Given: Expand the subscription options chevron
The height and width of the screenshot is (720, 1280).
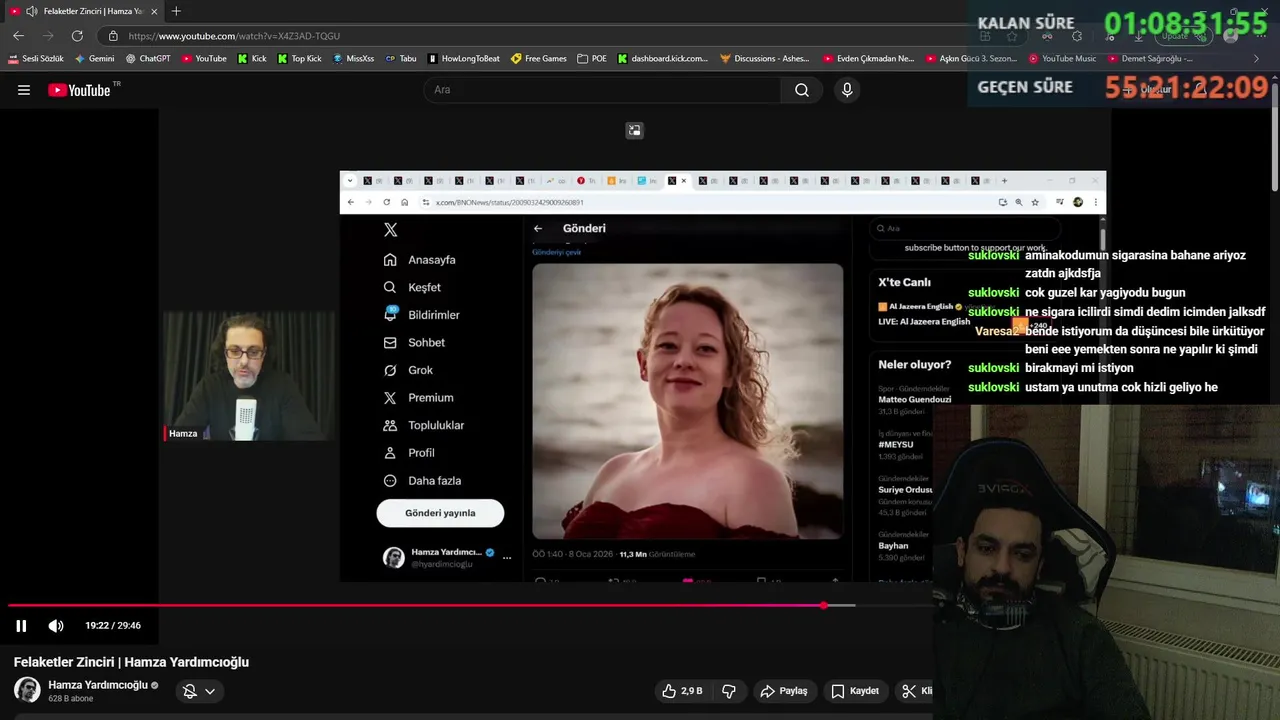Looking at the screenshot, I should [x=210, y=691].
